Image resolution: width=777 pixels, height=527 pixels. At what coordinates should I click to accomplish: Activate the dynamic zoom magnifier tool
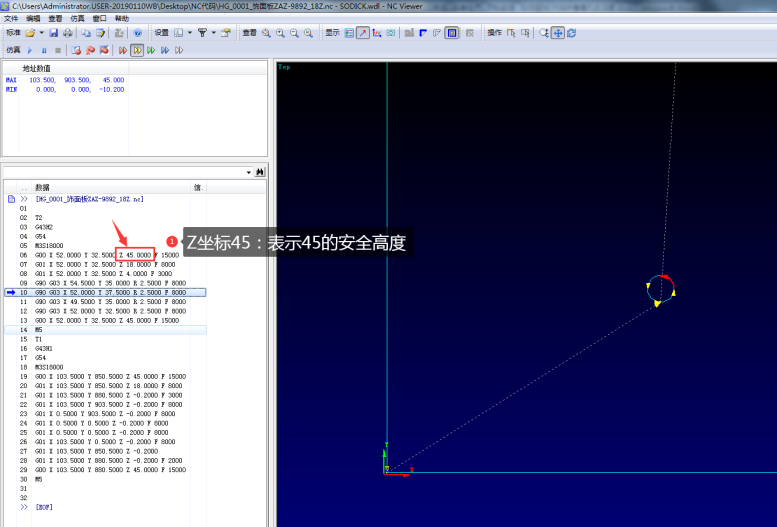[544, 33]
